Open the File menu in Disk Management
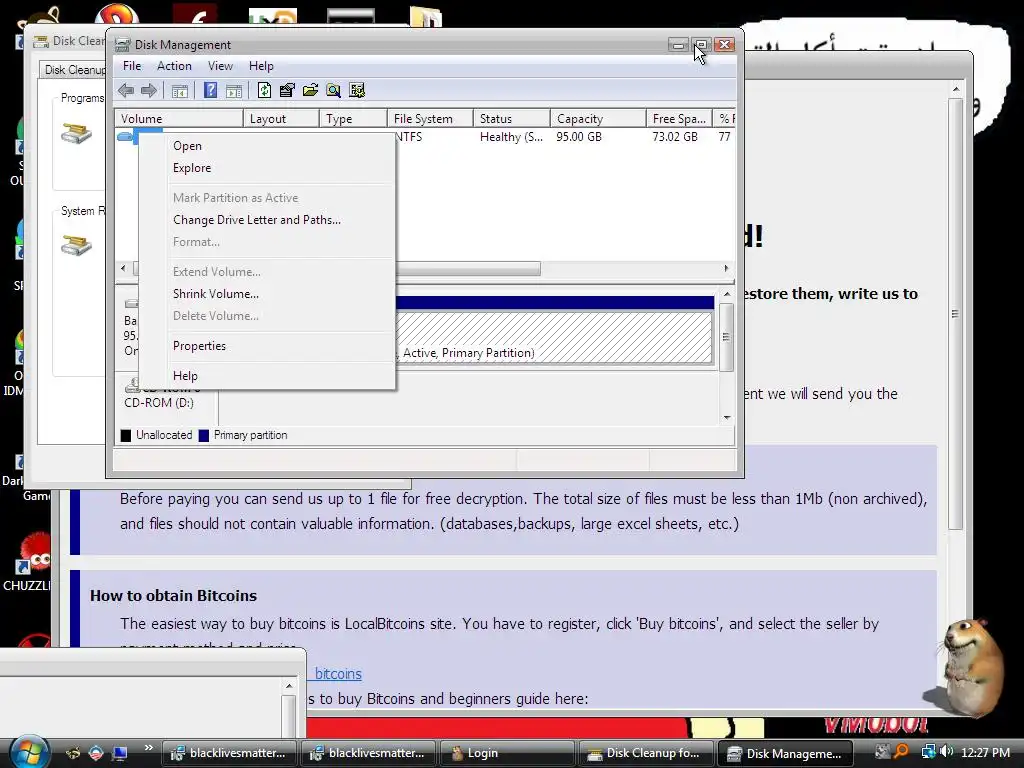Screen dimensions: 1024x768 [132, 66]
